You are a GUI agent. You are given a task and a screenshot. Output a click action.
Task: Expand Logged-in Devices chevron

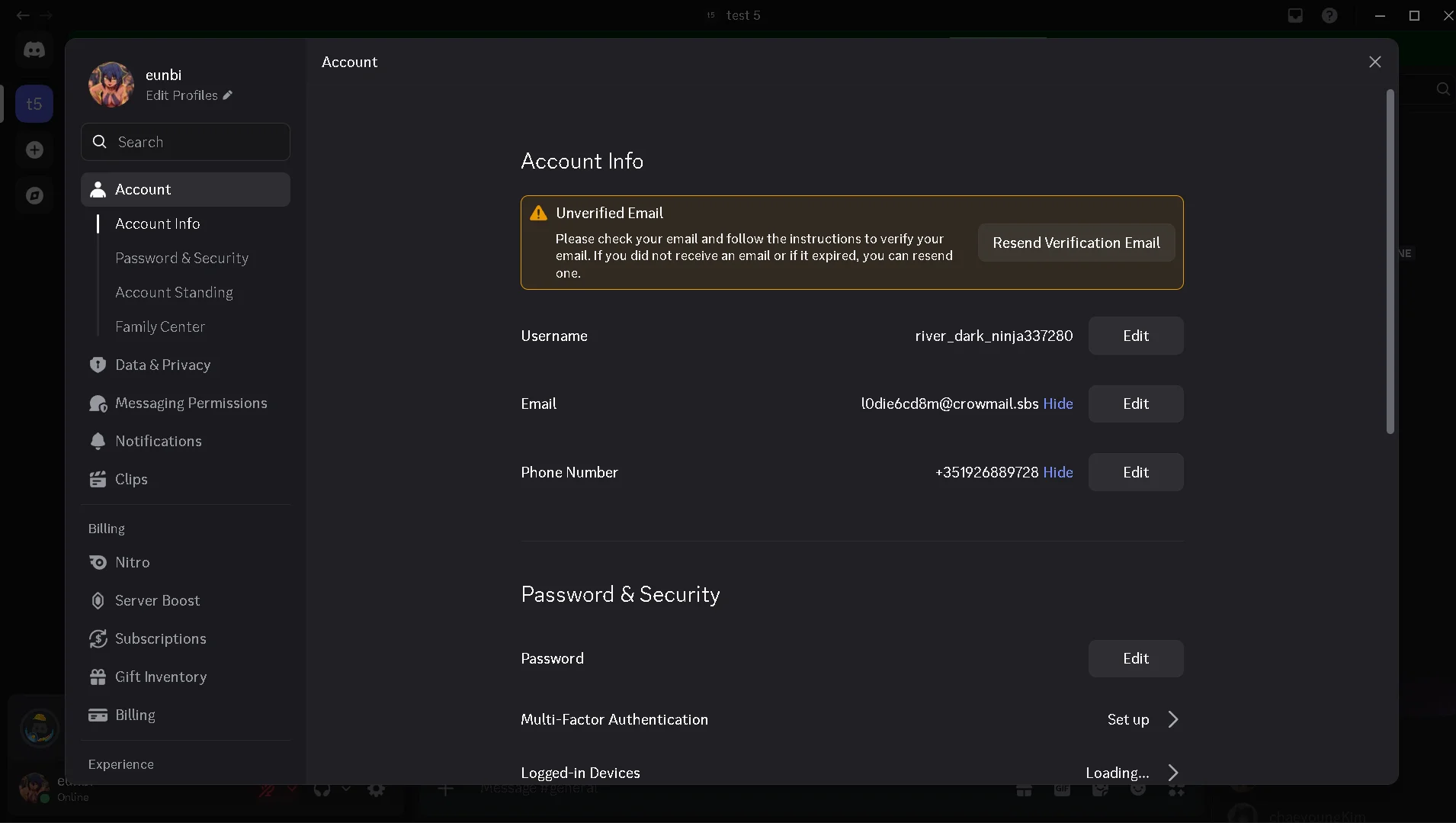tap(1173, 773)
